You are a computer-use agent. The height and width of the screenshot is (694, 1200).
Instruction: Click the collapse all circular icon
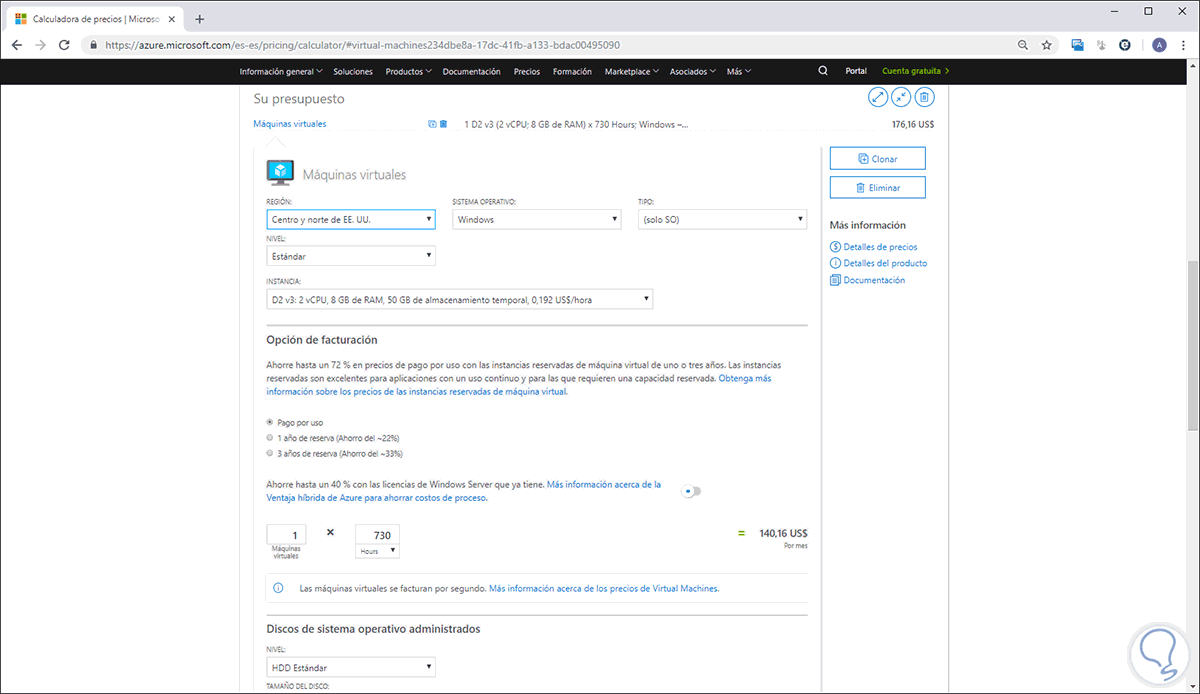pos(901,98)
